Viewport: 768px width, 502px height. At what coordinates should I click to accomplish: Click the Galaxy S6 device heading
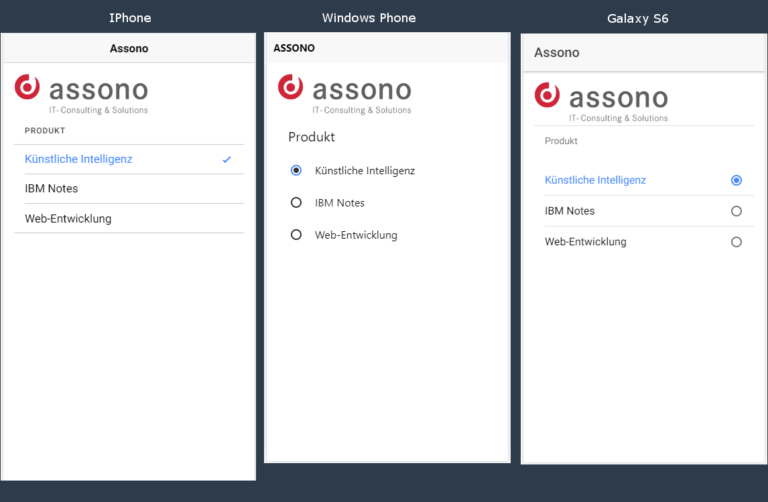click(x=638, y=19)
